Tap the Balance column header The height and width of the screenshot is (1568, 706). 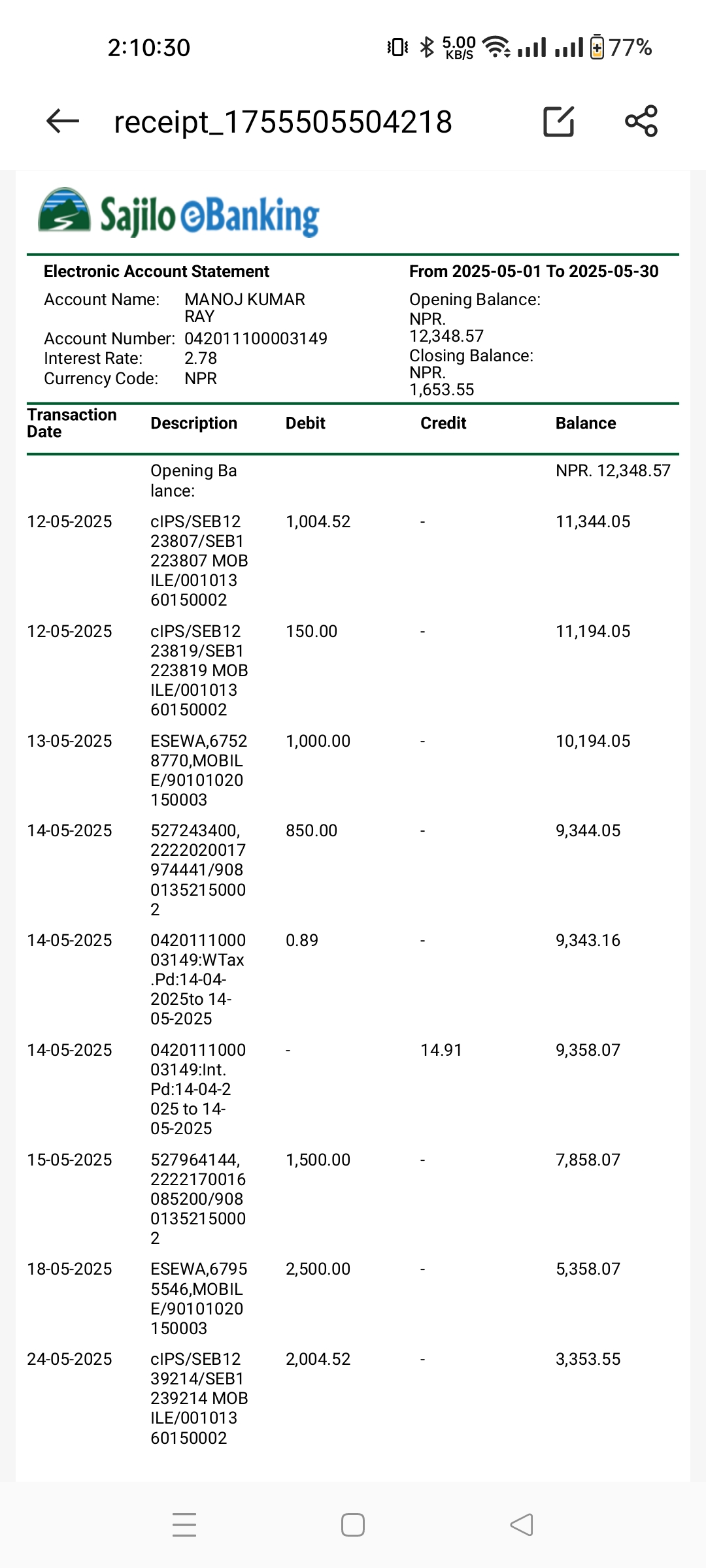tap(586, 423)
